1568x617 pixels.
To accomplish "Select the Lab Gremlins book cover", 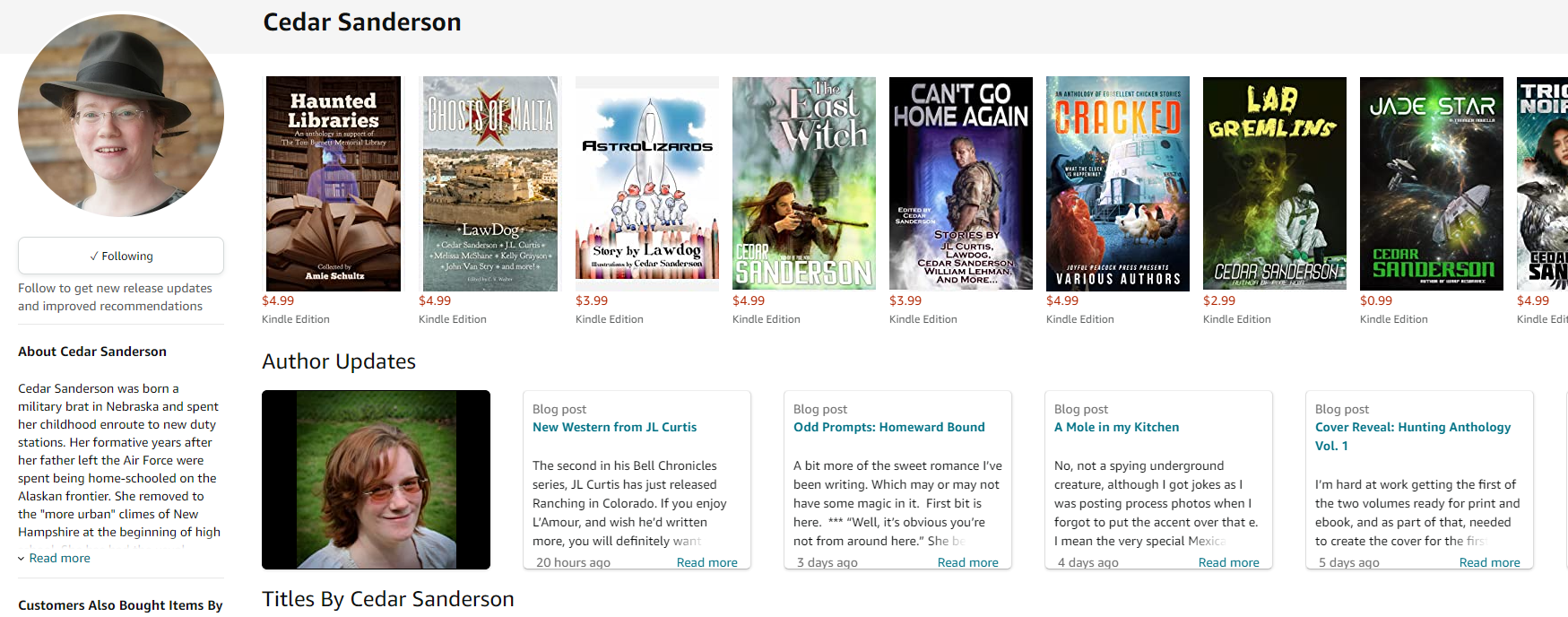I will click(x=1274, y=184).
